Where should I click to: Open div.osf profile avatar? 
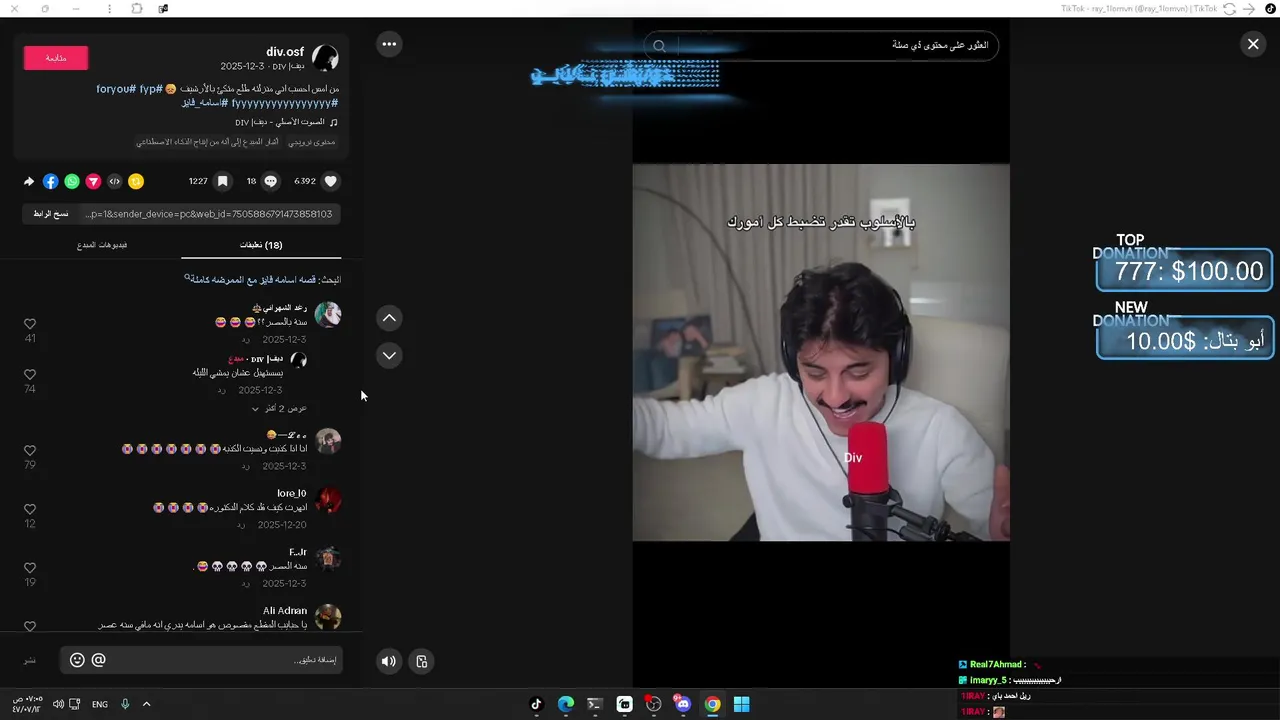326,58
